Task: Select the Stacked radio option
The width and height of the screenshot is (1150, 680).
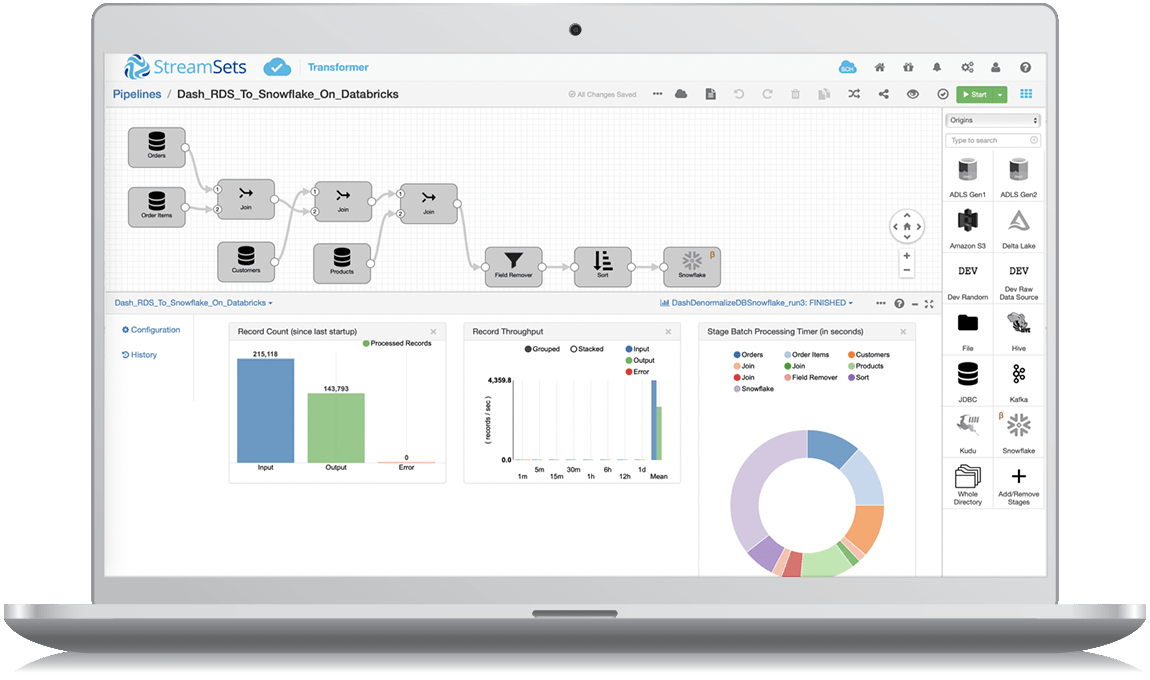Action: tap(574, 349)
